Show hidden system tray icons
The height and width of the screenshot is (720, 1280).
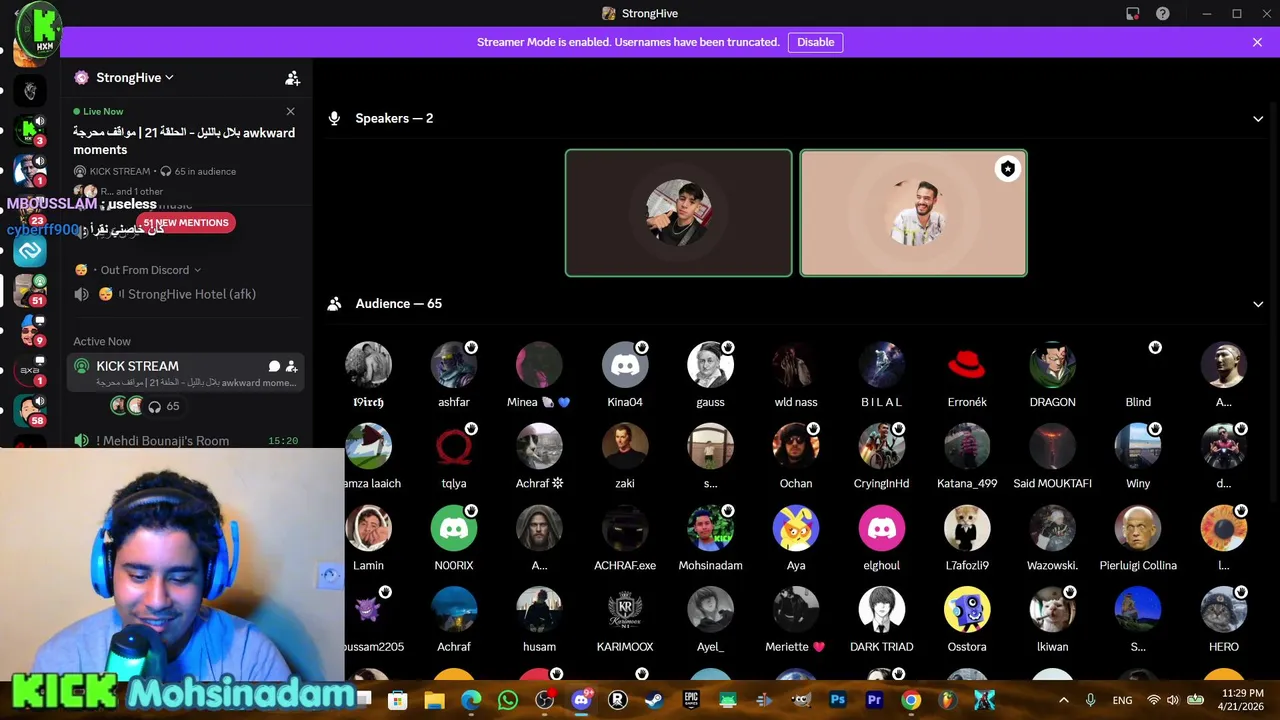click(x=1063, y=700)
